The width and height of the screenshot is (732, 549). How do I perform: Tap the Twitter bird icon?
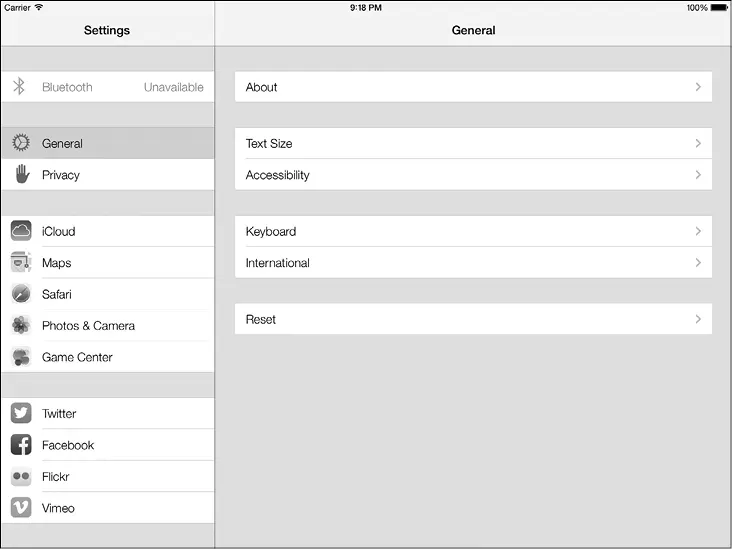pyautogui.click(x=21, y=414)
